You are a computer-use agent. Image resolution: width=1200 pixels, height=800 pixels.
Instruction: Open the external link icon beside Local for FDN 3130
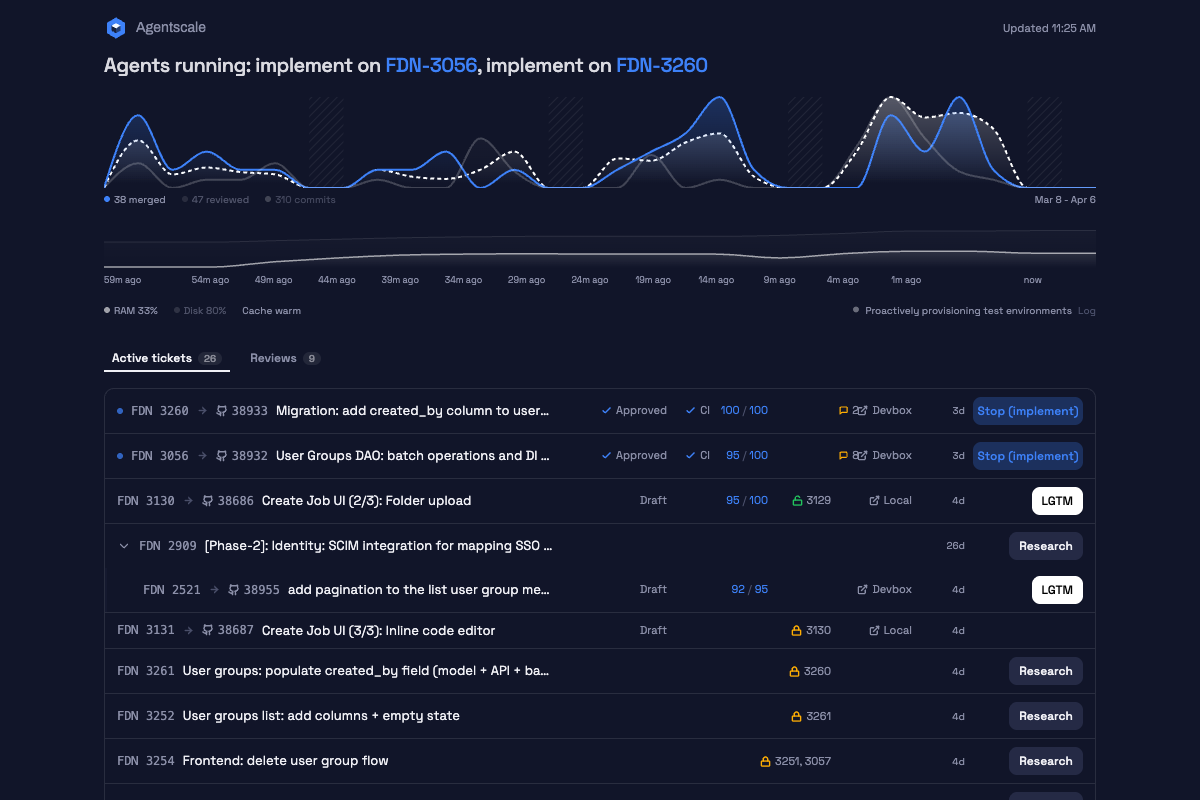click(x=875, y=501)
